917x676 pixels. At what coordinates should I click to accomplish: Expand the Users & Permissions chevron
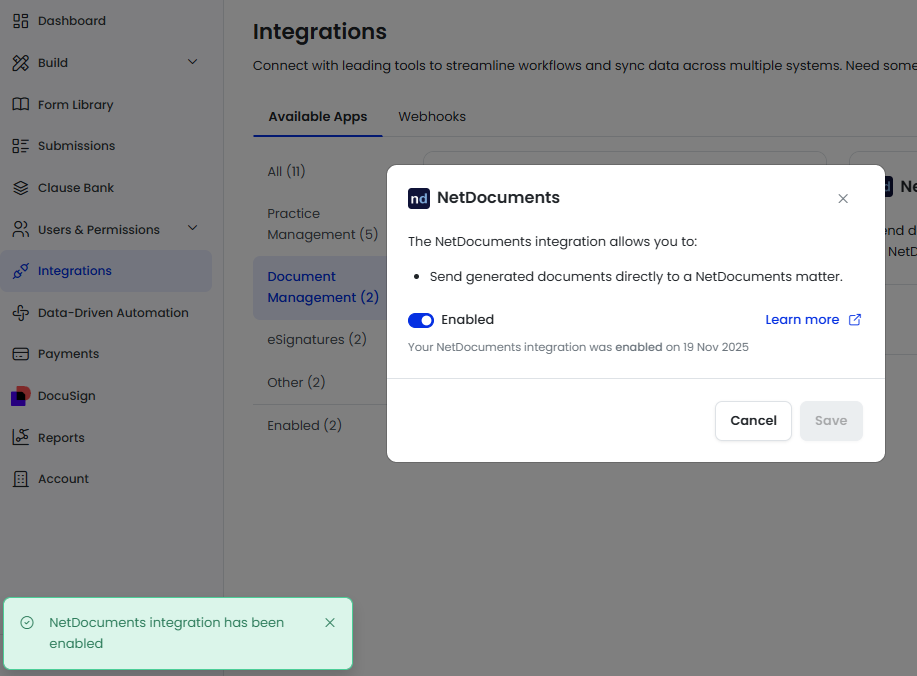point(192,228)
